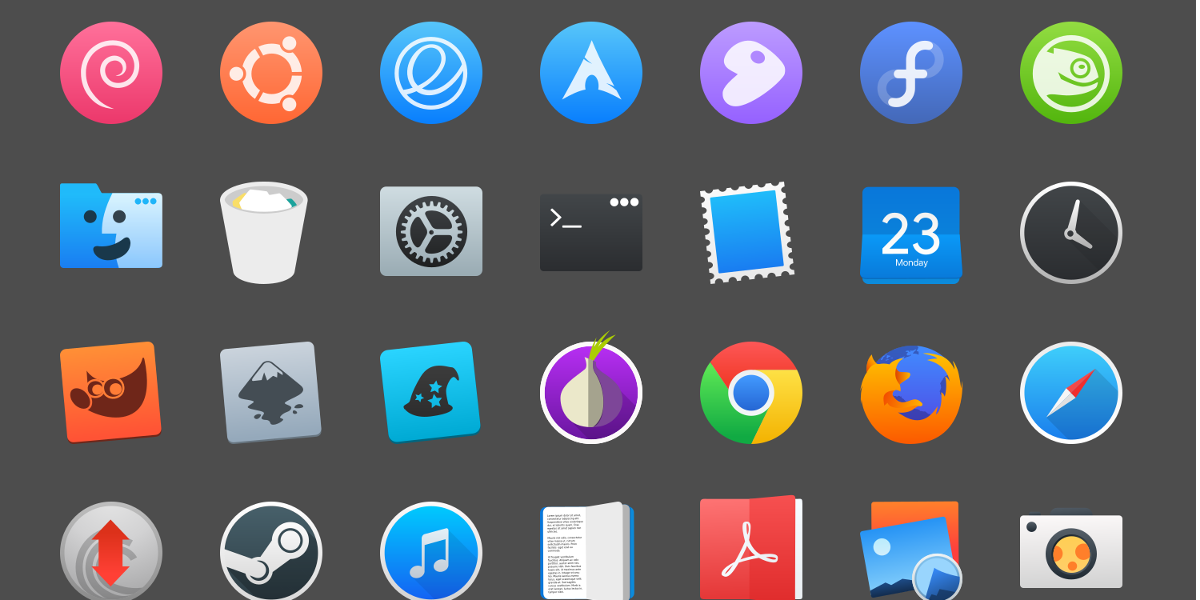Open the Terminal icon

click(x=591, y=232)
